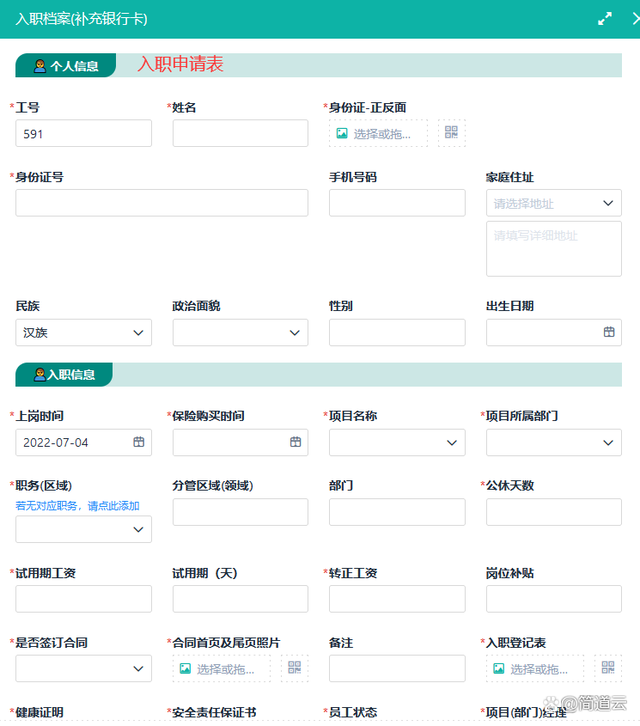Open calendar icon in 出生日期 field
640x726 pixels.
[609, 332]
